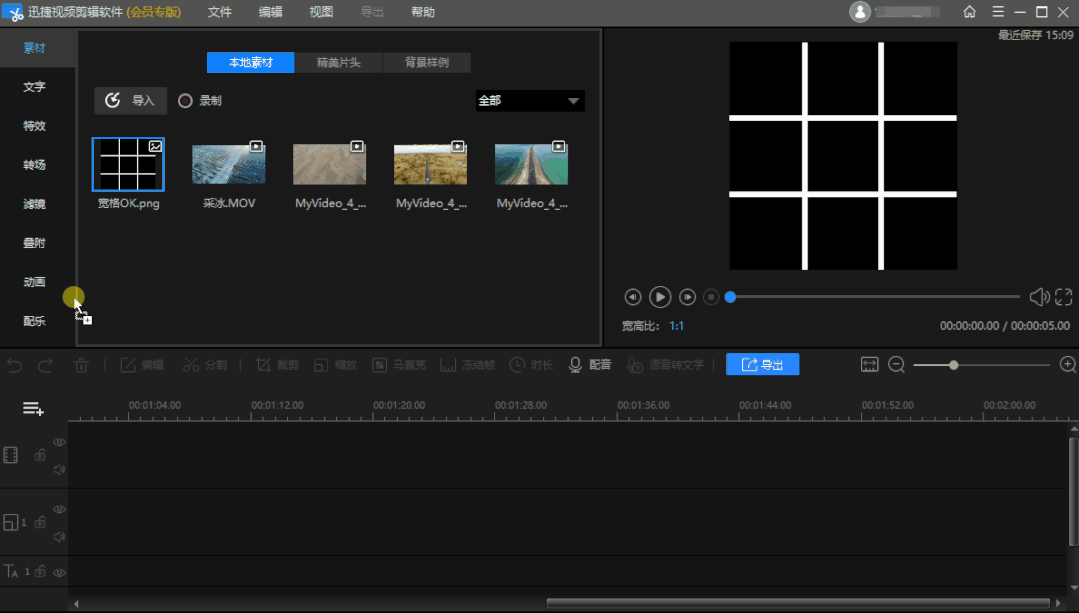Viewport: 1079px width, 613px height.
Task: Toggle lock on the text track
Action: tap(40, 572)
